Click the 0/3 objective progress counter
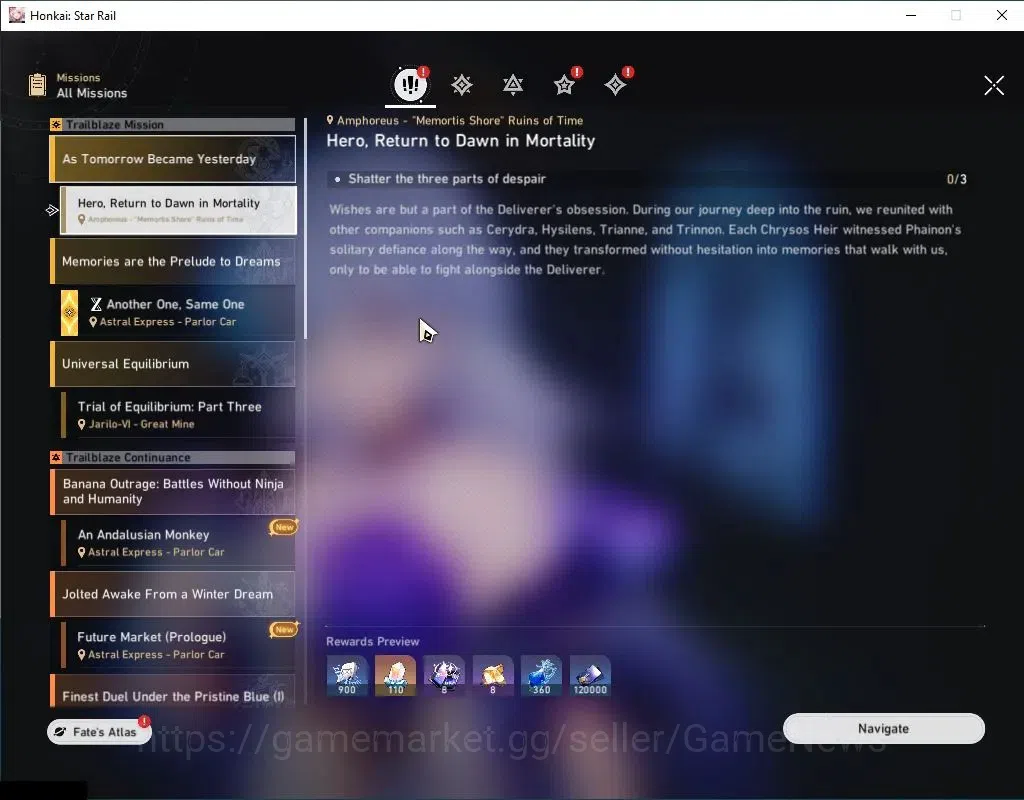1024x800 pixels. pyautogui.click(x=957, y=179)
